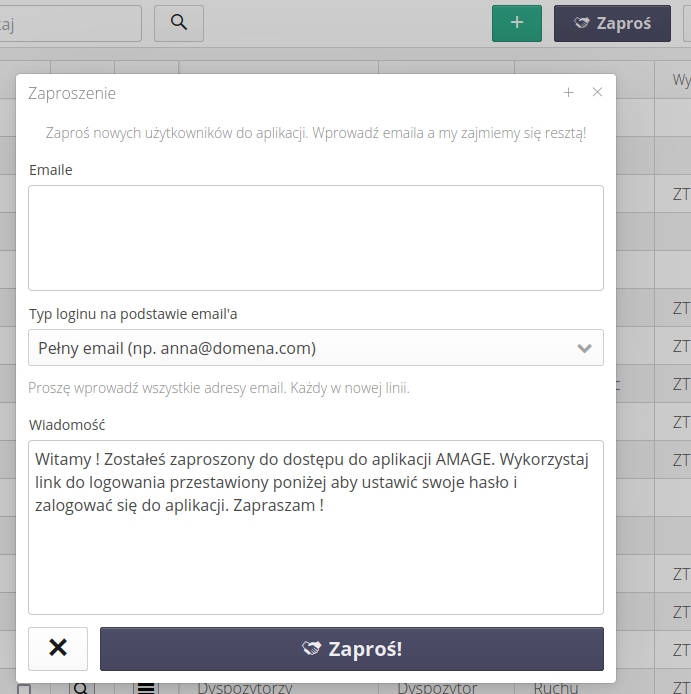This screenshot has width=691, height=694.
Task: Select the Dyspozytor cell in the bottom row
Action: [x=437, y=688]
